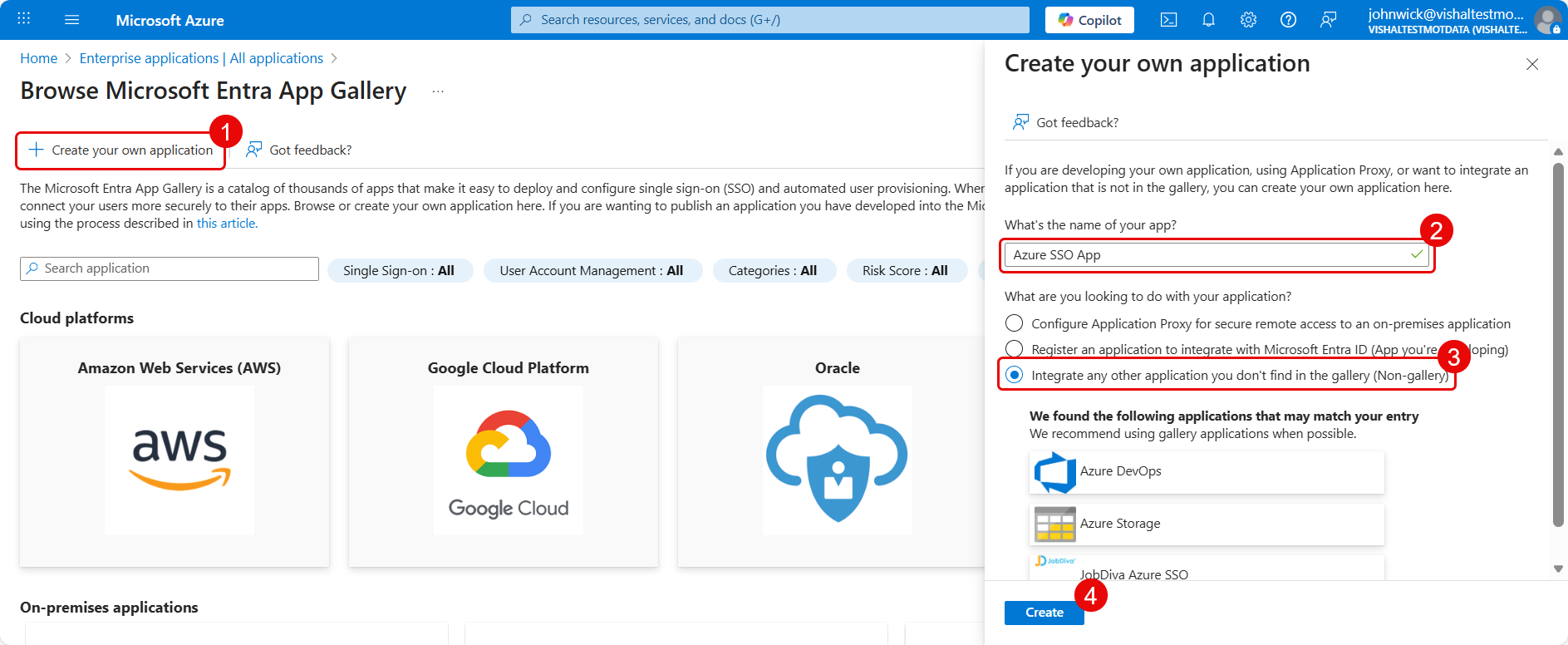Click the pane scrollbar up arrow
Image resolution: width=1568 pixels, height=645 pixels.
pos(1558,152)
